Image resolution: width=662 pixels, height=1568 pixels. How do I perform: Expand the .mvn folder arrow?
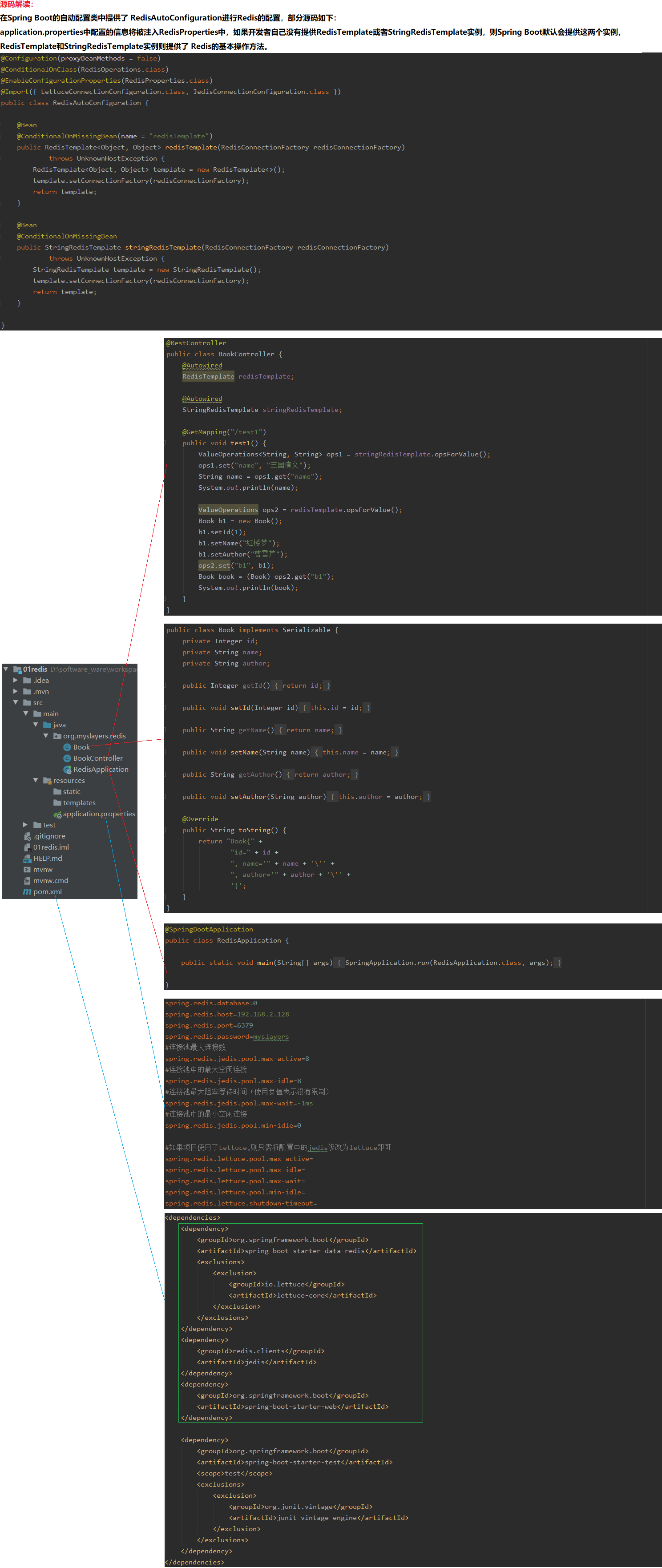[x=15, y=692]
